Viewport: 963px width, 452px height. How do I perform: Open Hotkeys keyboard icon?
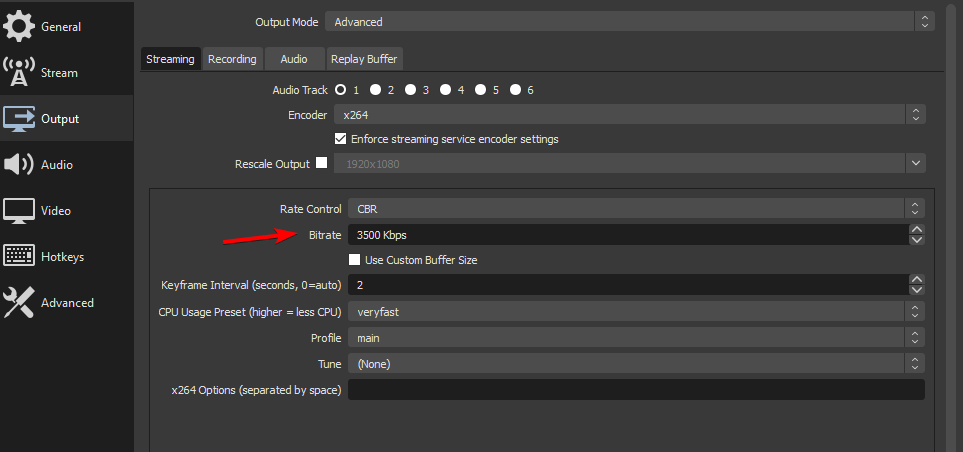[19, 257]
